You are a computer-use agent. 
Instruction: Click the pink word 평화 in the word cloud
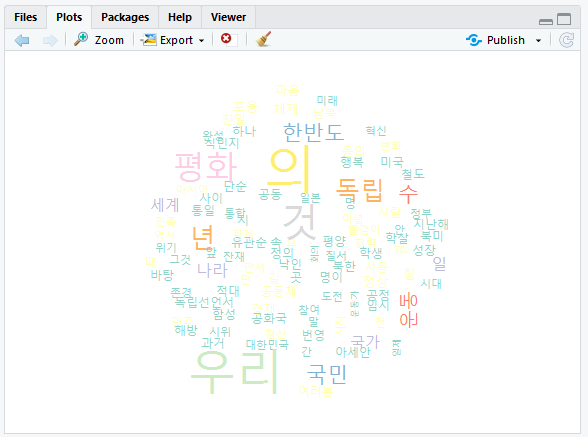[206, 167]
